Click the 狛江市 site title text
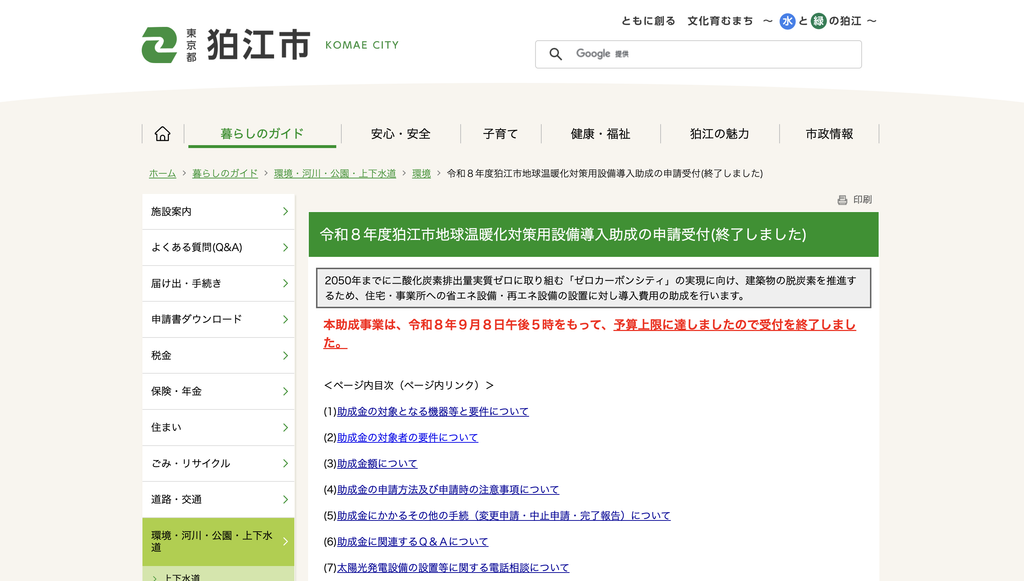The width and height of the screenshot is (1024, 581). point(259,45)
